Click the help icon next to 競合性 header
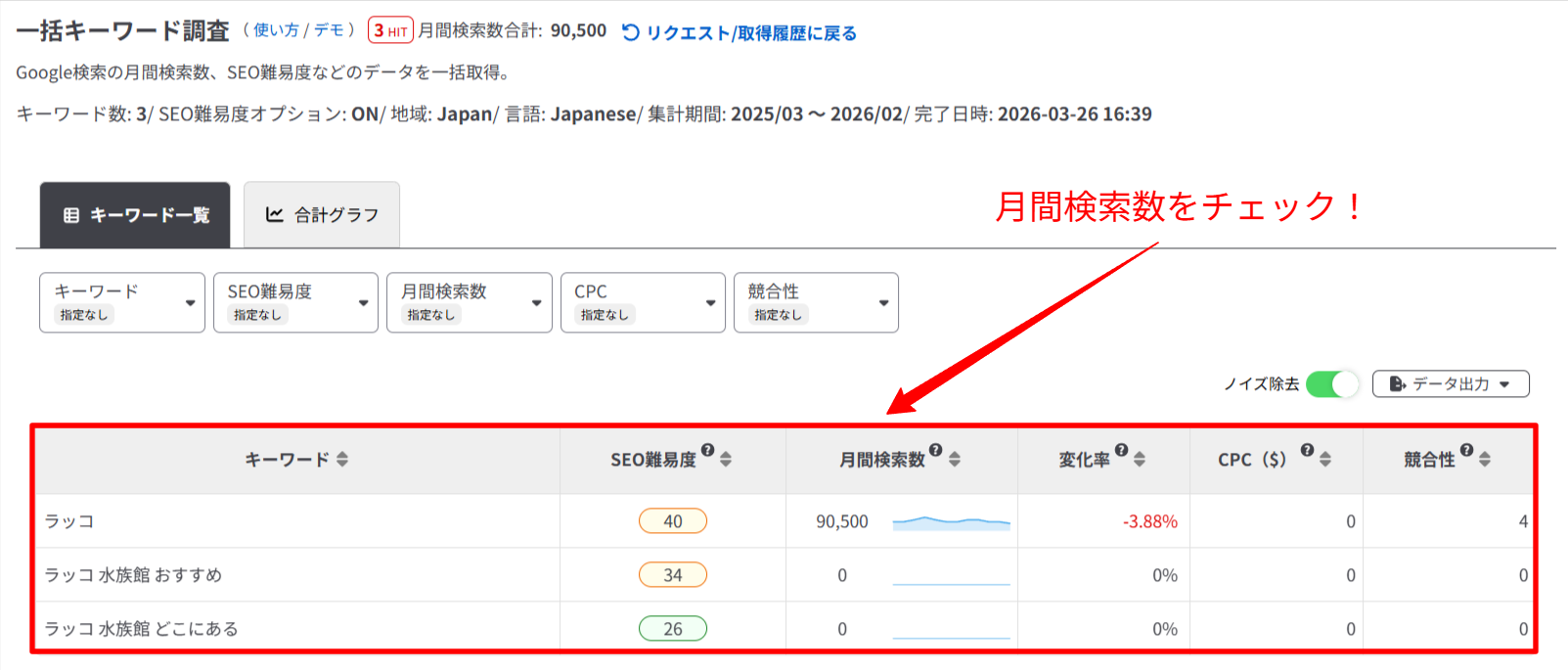This screenshot has height=670, width=1568. click(1466, 450)
